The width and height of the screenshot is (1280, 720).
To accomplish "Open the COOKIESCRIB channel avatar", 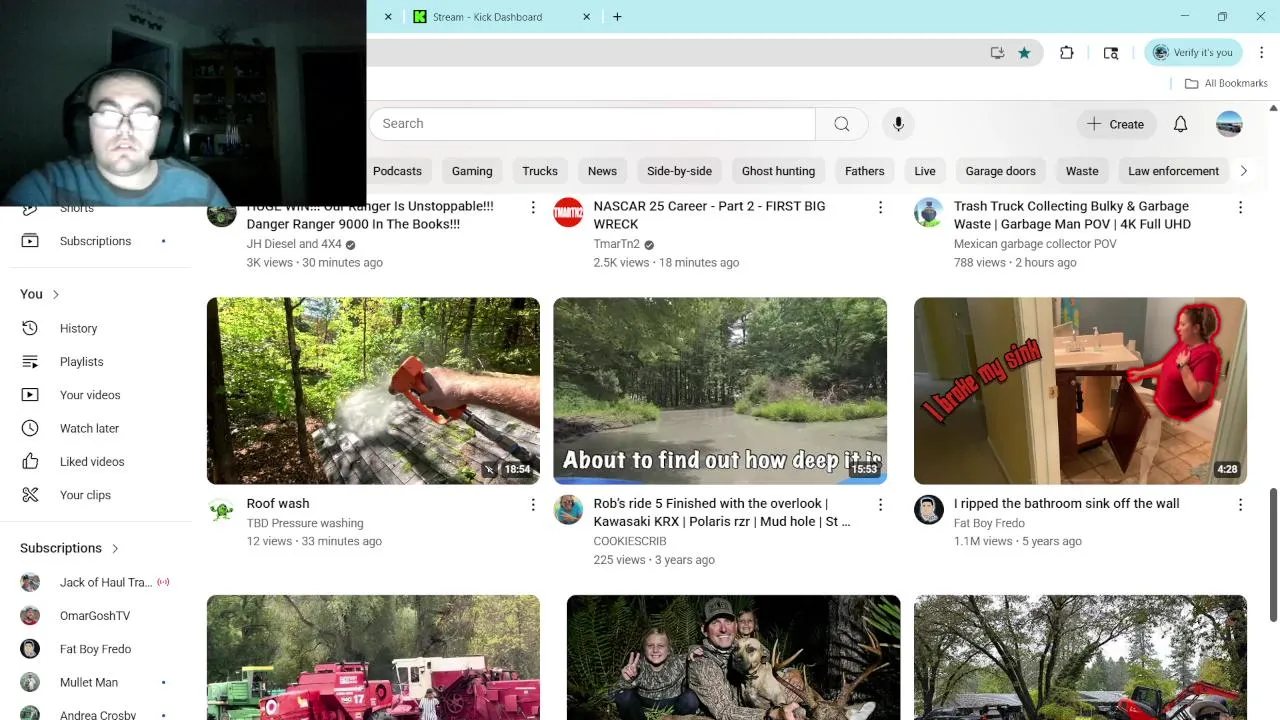I will click(x=568, y=510).
